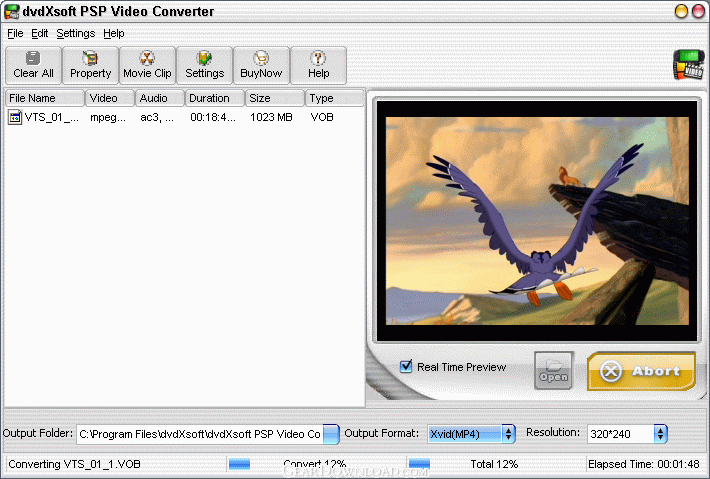Screen dimensions: 710x479
Task: Click the Output Folder browse button
Action: [331, 434]
